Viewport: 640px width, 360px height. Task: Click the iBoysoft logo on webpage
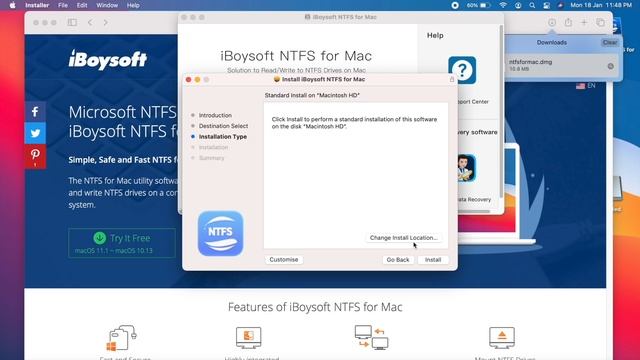[108, 60]
